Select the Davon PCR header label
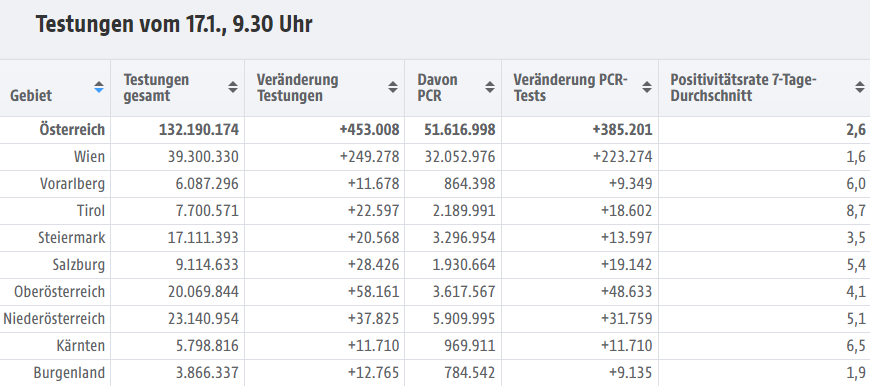The image size is (870, 386). point(438,88)
